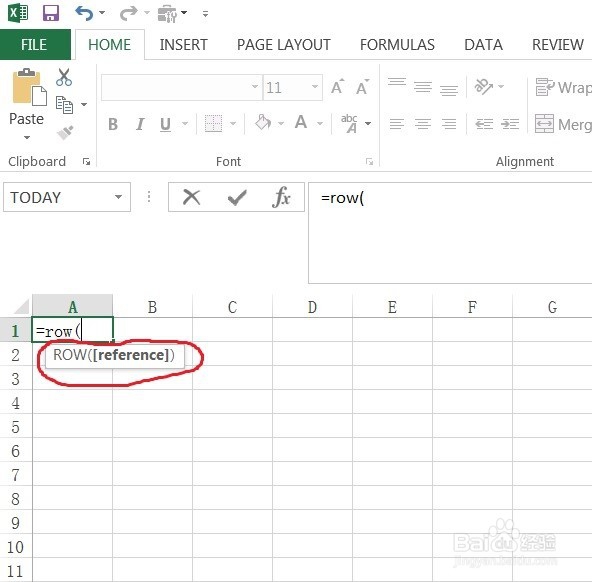
Task: Open the REVIEW tab
Action: pyautogui.click(x=558, y=45)
